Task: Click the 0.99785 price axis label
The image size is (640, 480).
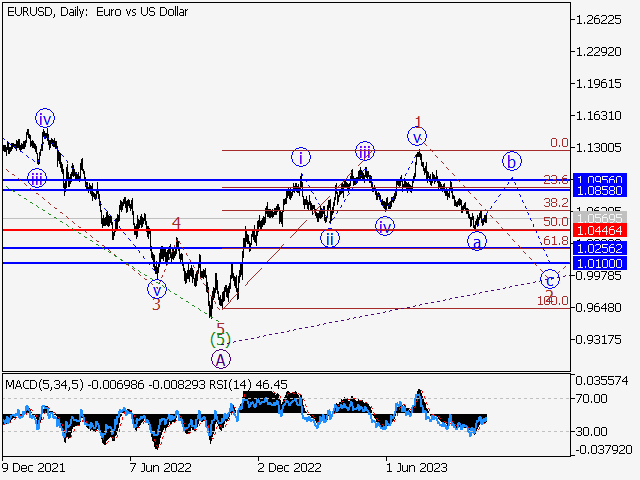Action: 598,276
